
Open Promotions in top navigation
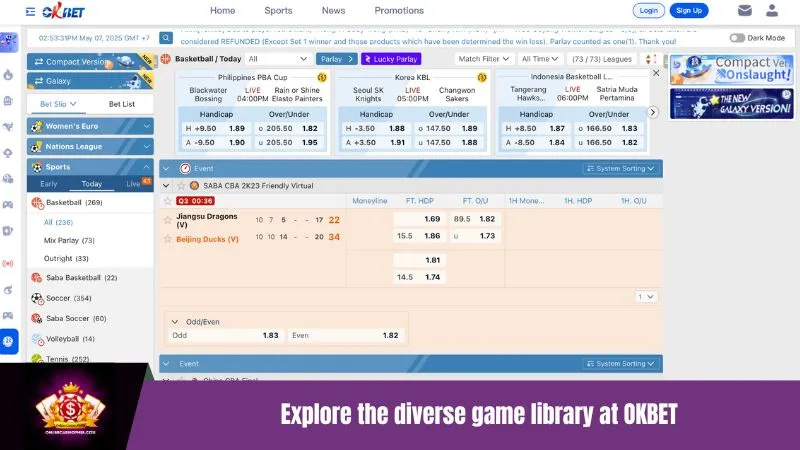399,10
